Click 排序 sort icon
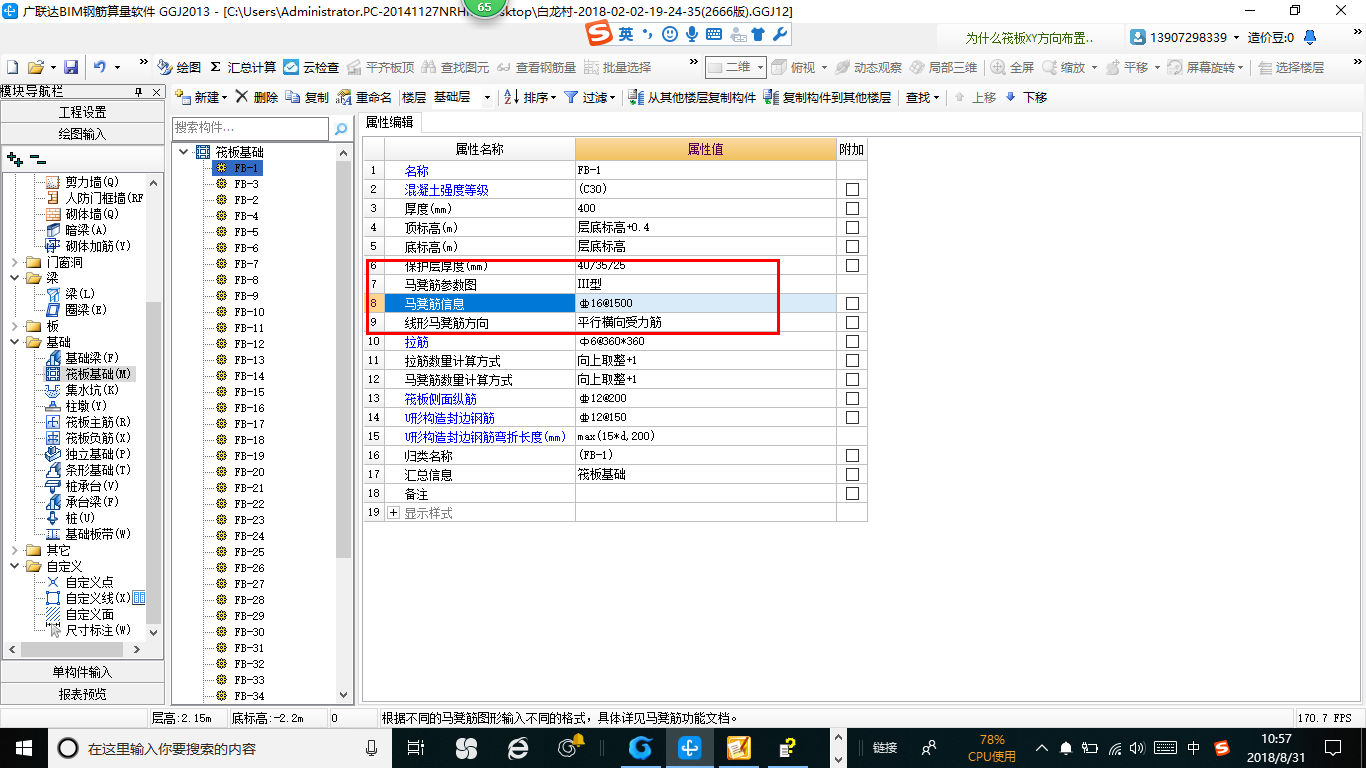 click(510, 97)
